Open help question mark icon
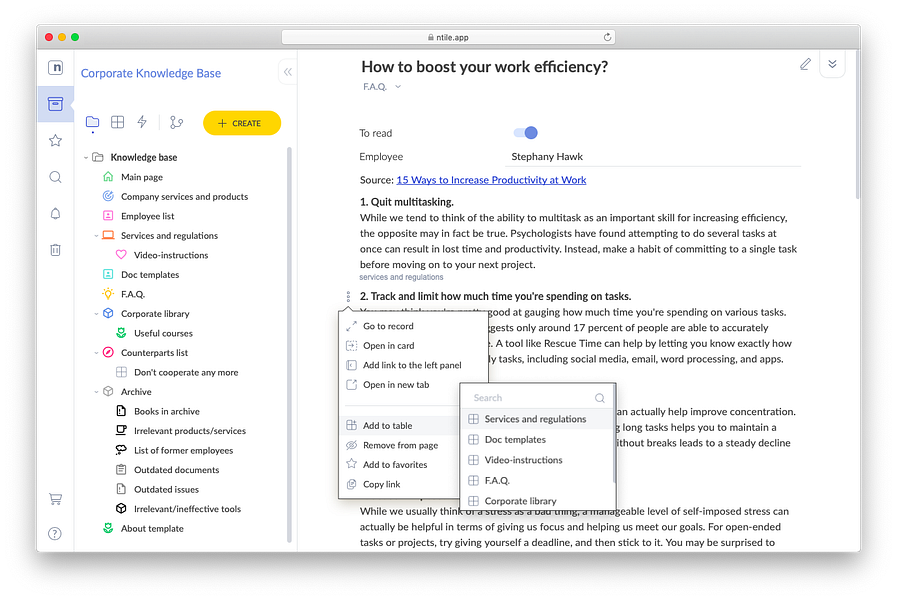Viewport: 897px width, 600px height. point(55,534)
